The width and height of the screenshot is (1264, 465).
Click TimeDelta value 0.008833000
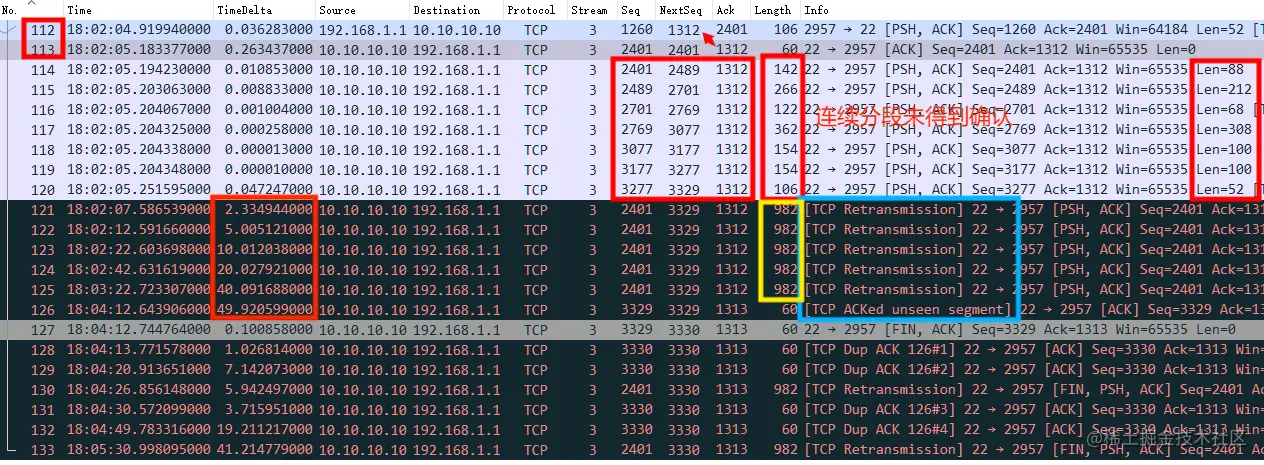(267, 90)
